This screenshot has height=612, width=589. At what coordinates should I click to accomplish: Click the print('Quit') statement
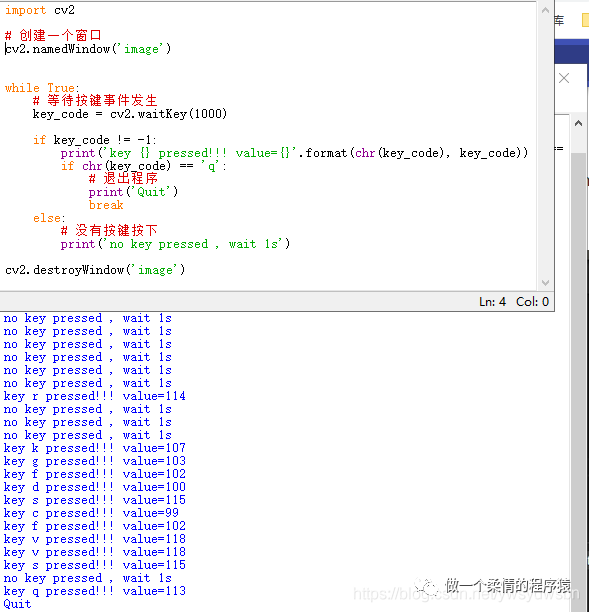(x=133, y=192)
